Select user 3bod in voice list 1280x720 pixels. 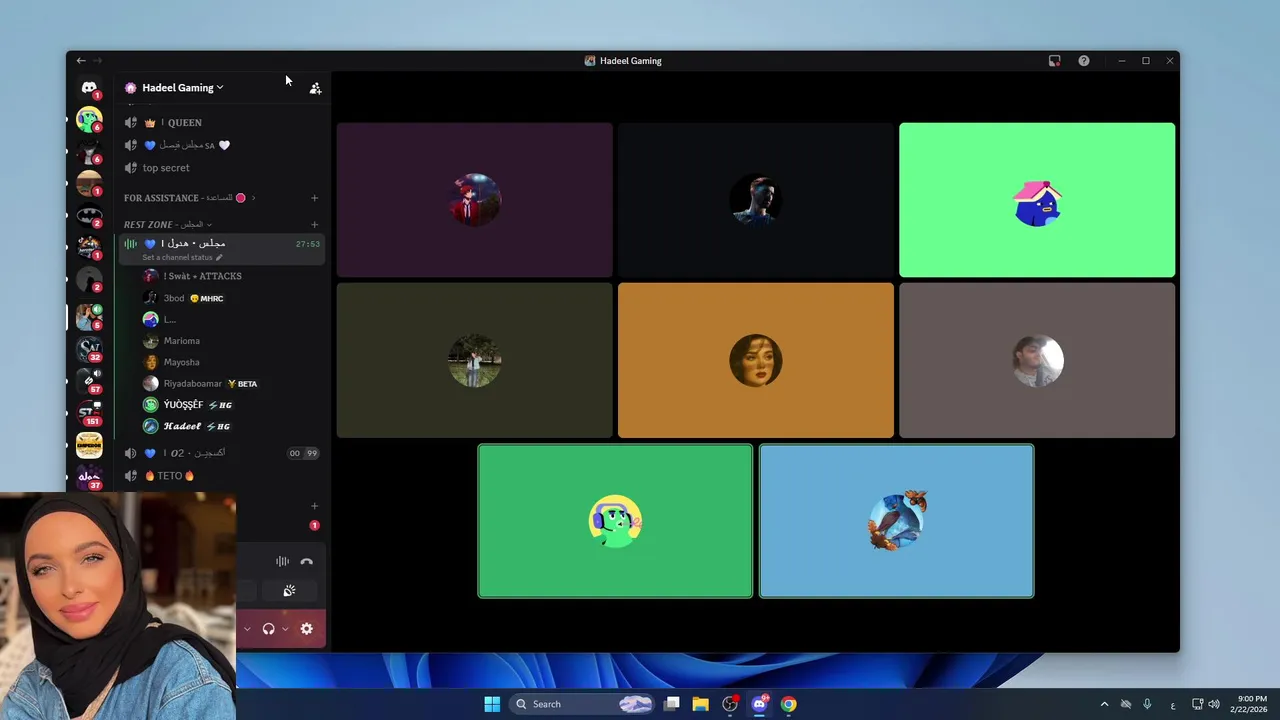(x=232, y=298)
